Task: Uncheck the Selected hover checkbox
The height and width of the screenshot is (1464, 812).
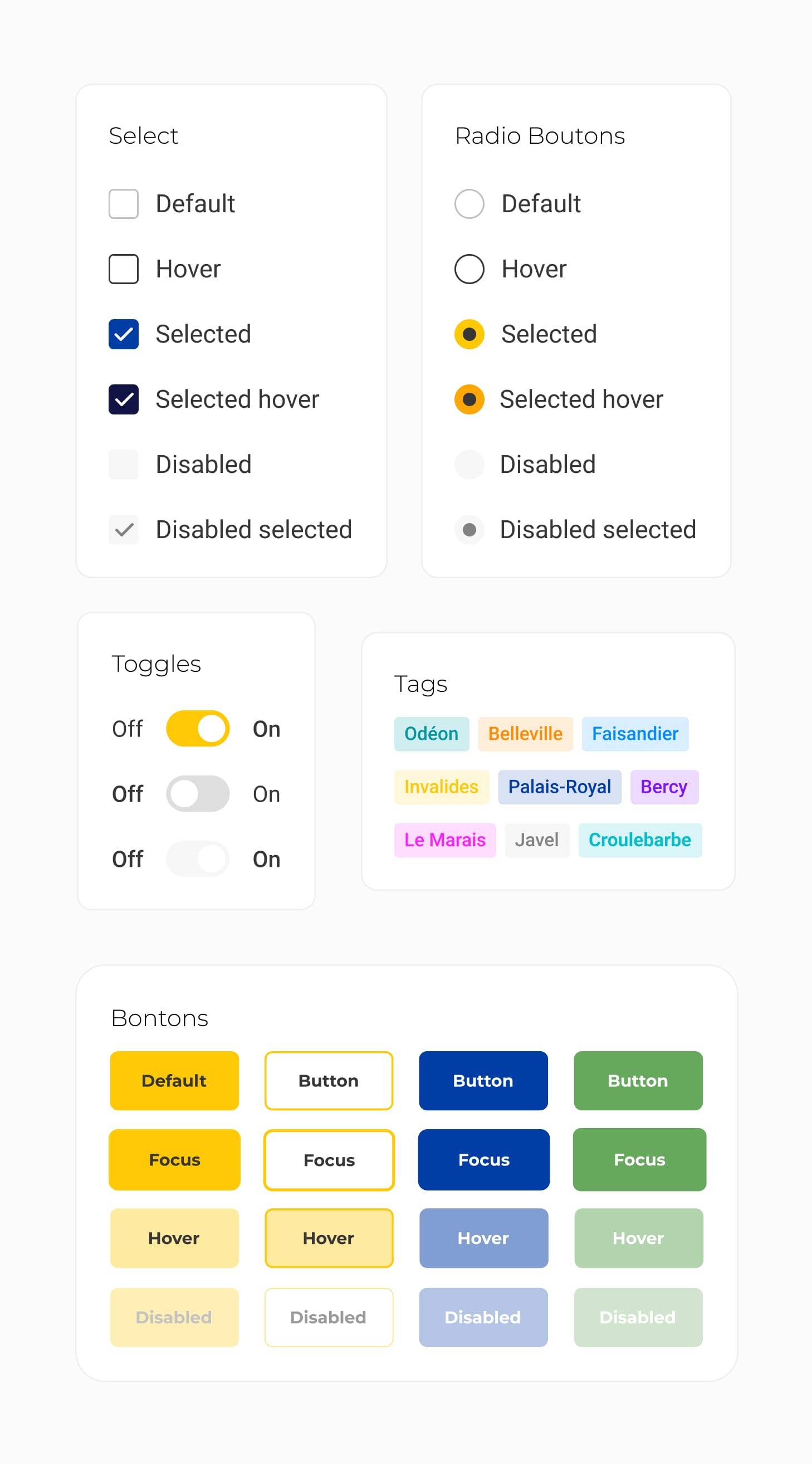Action: [123, 399]
